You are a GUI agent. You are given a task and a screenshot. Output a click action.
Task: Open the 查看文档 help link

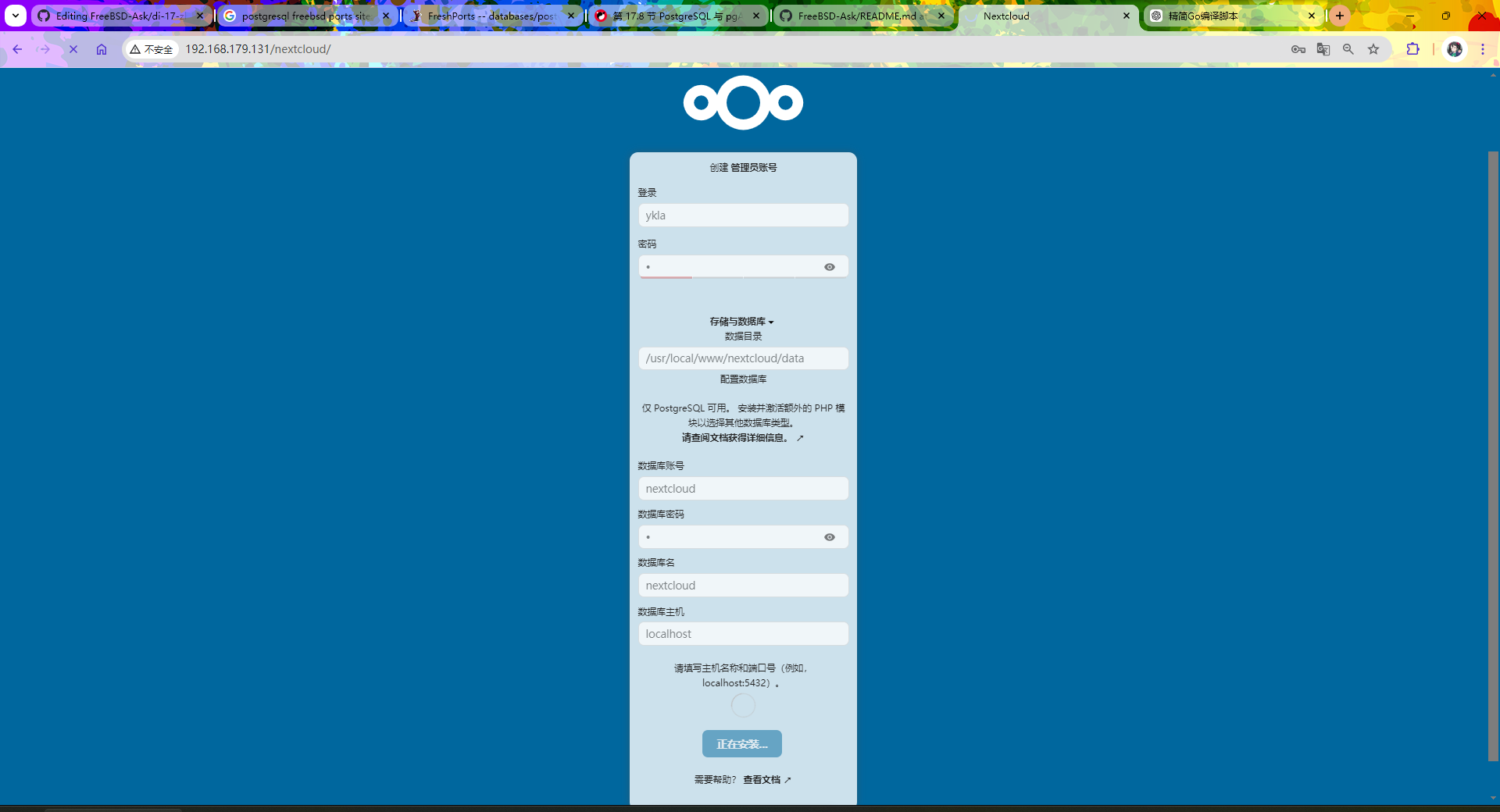[x=766, y=780]
